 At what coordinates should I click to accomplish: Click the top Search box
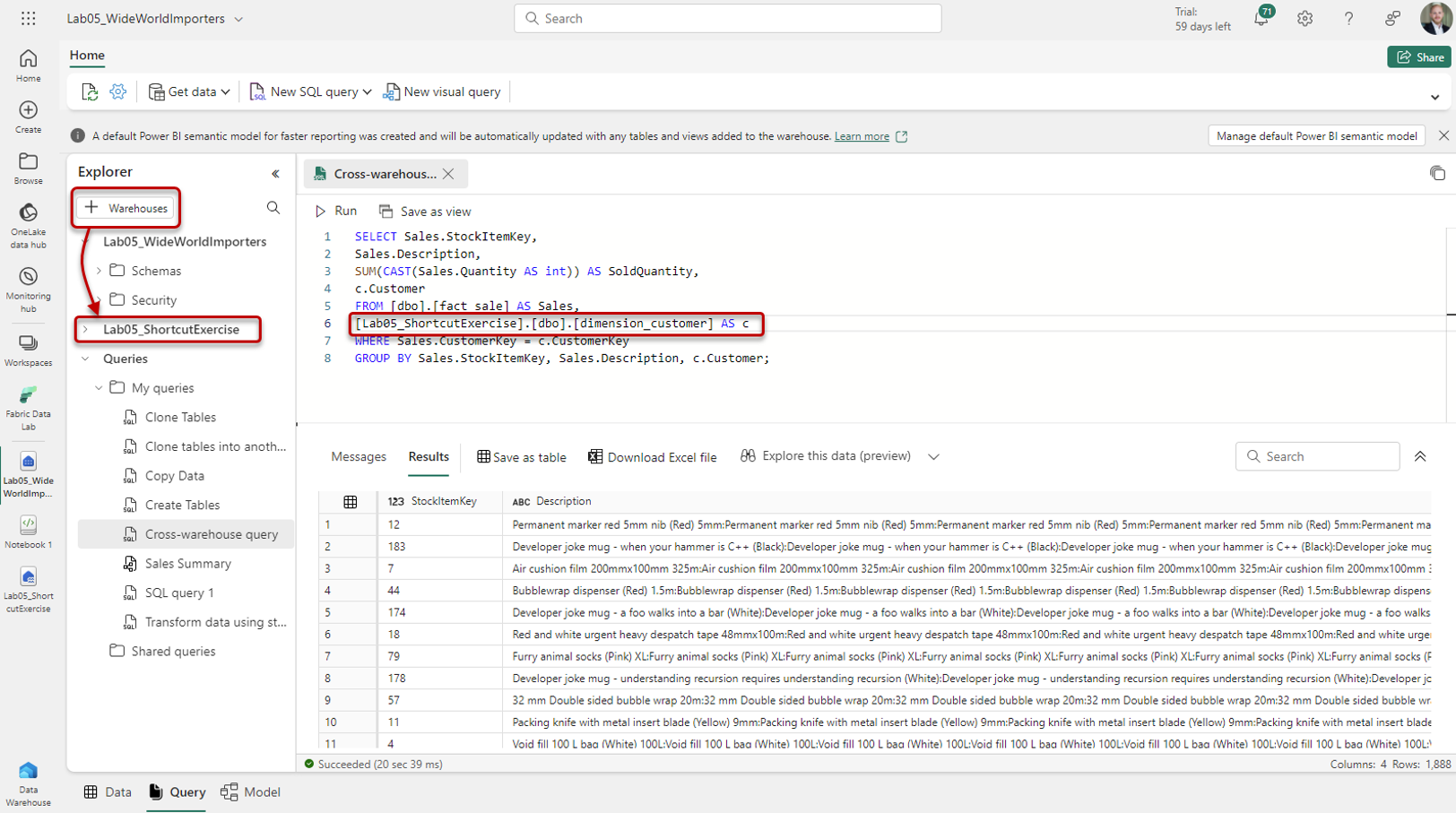(727, 18)
